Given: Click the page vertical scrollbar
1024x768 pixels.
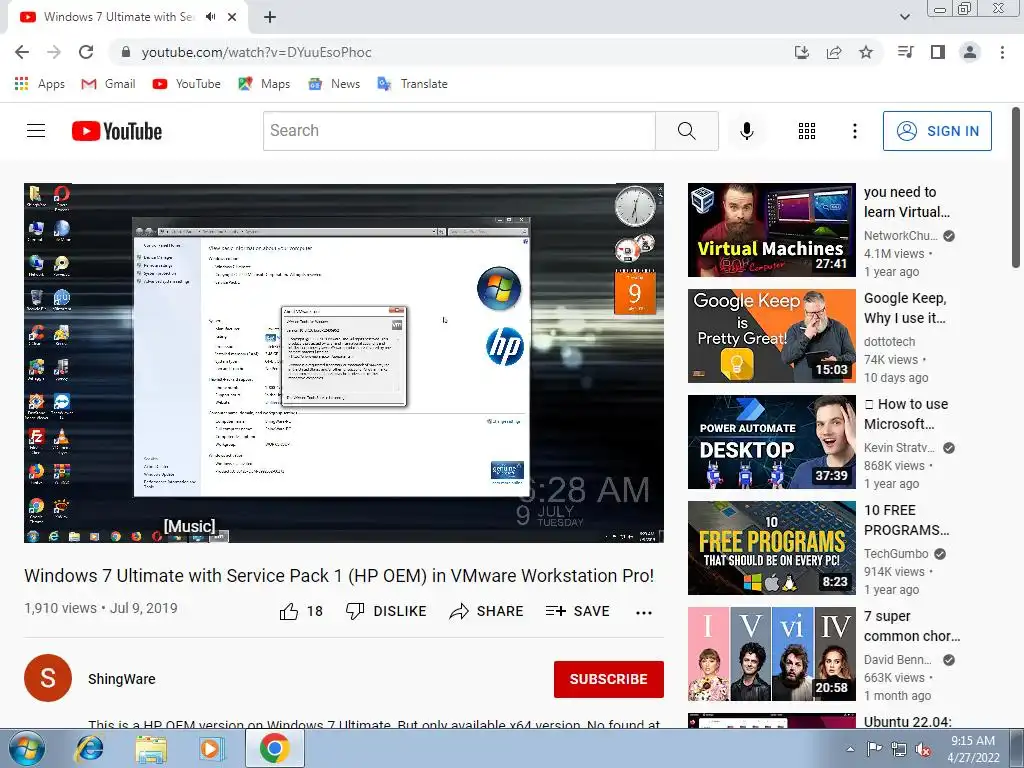Looking at the screenshot, I should (x=1016, y=187).
